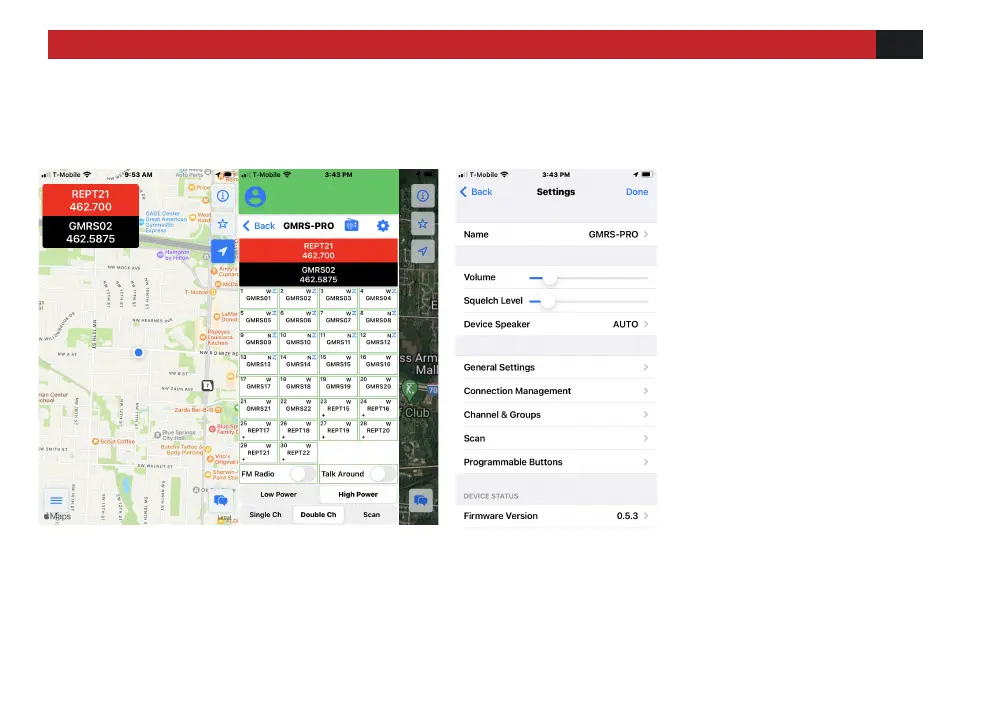The height and width of the screenshot is (720, 1008).
Task: Tap the black GMRS02 banner above the channel grid
Action: point(318,274)
